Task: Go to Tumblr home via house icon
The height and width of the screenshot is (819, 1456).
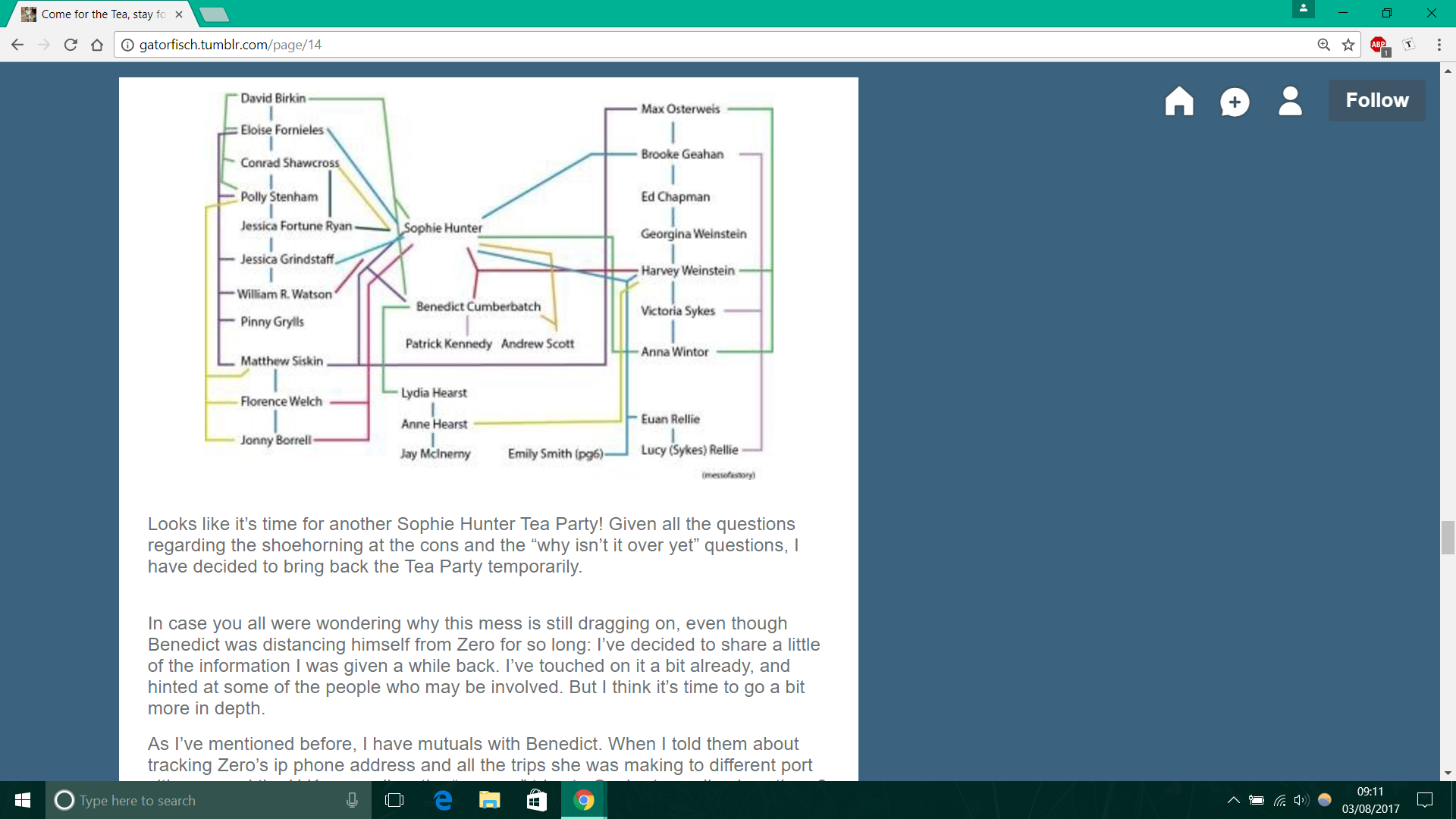Action: coord(1179,101)
